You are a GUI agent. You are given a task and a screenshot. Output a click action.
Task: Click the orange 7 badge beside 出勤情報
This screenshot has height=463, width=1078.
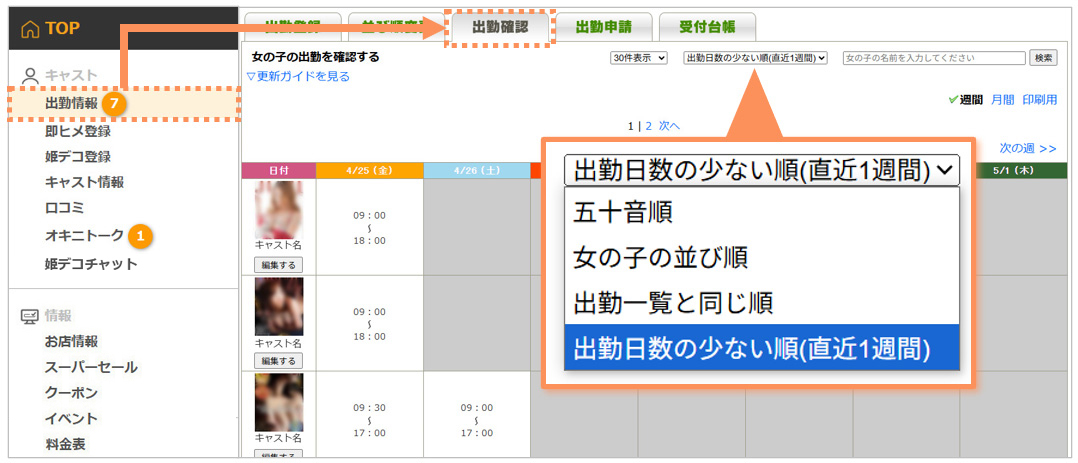click(114, 103)
